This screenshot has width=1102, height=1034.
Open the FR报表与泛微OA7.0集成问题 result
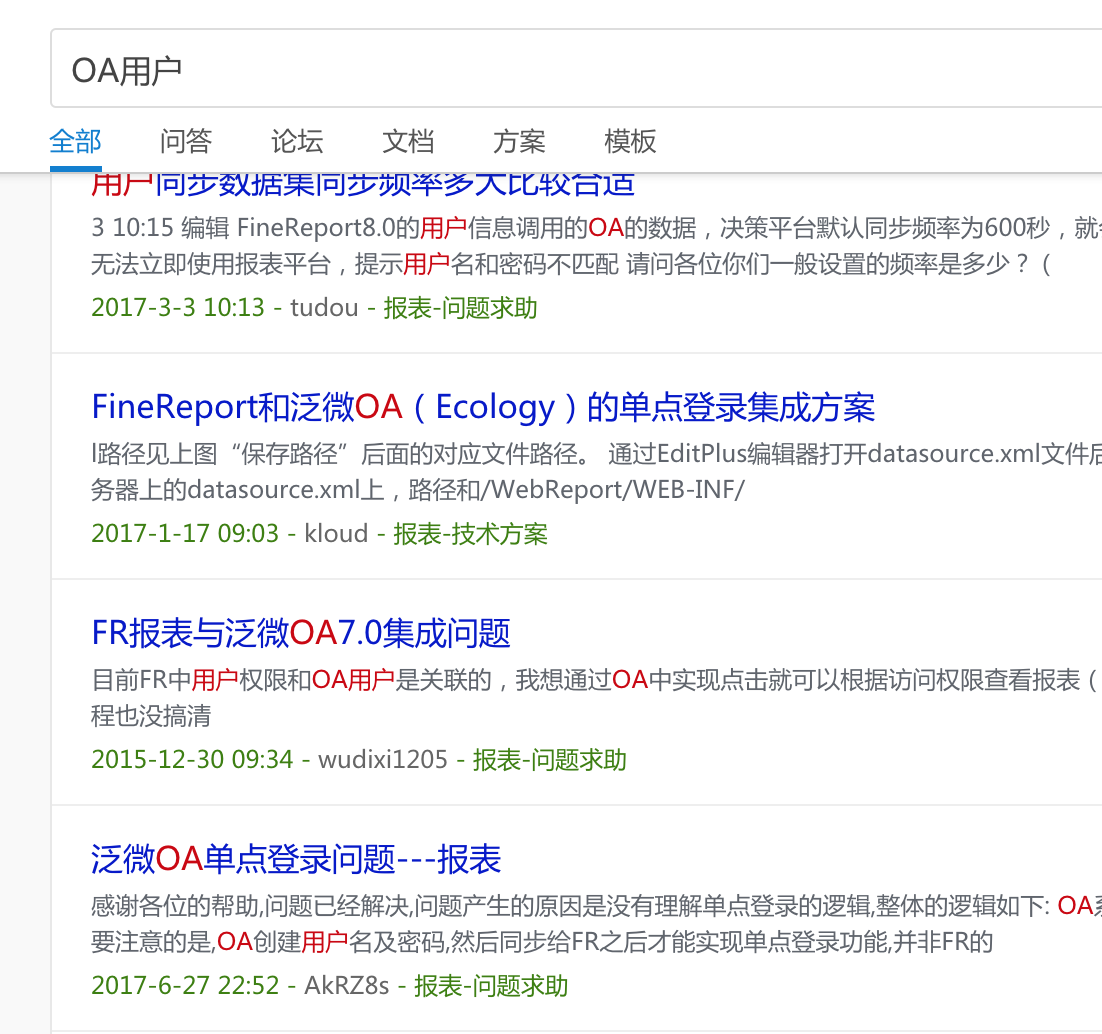(301, 633)
